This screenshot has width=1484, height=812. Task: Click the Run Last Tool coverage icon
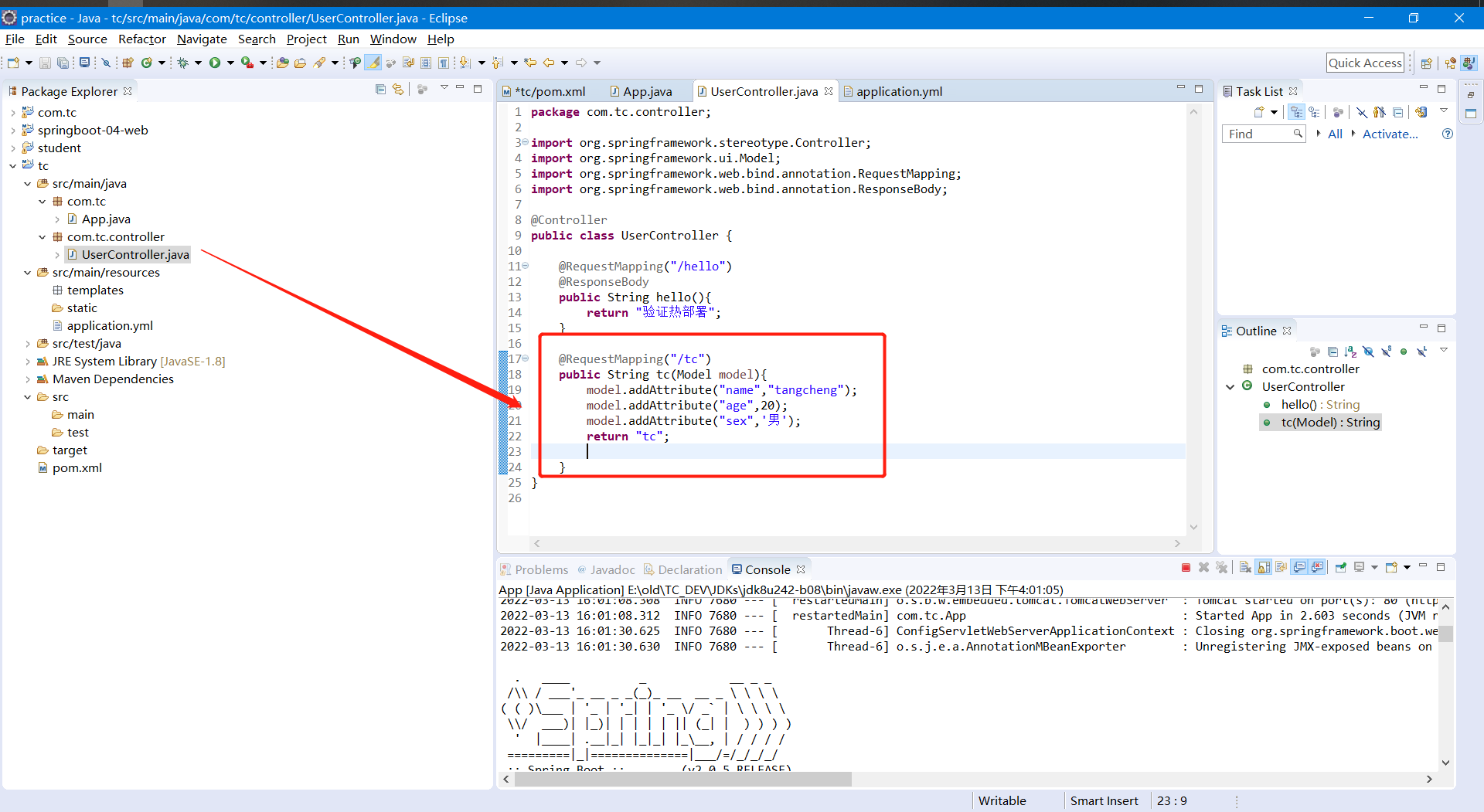(247, 63)
